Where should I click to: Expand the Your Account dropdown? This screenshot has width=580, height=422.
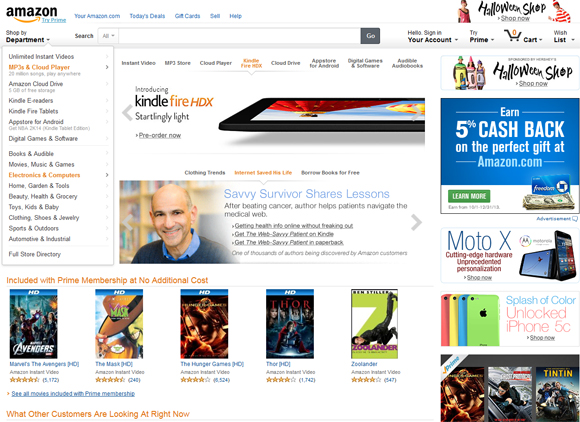pos(432,36)
